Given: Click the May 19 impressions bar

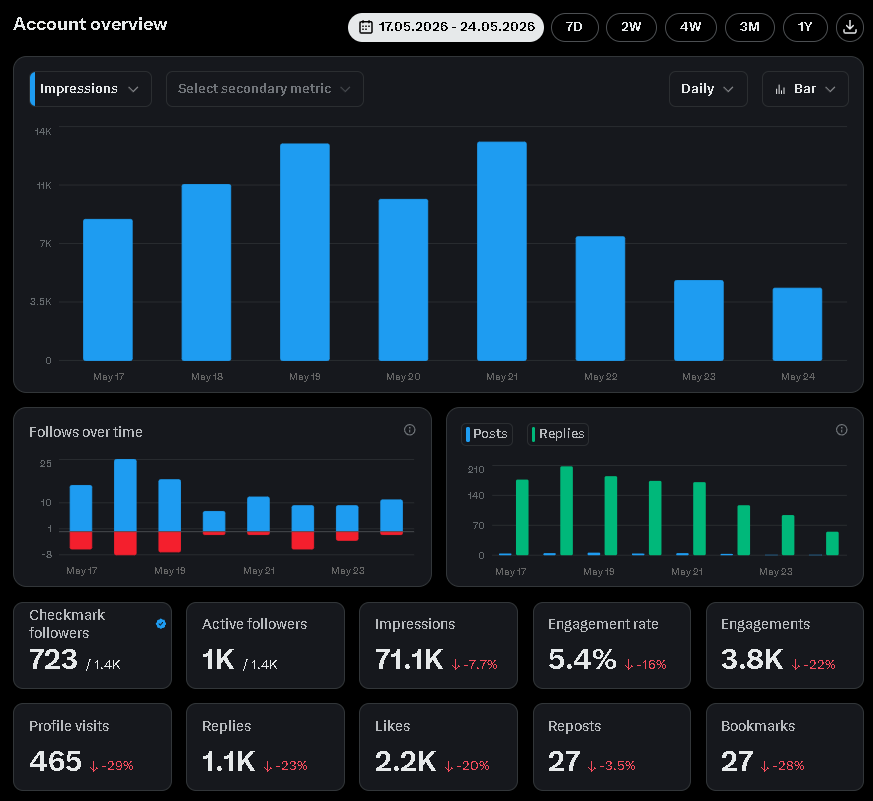Looking at the screenshot, I should (x=305, y=252).
